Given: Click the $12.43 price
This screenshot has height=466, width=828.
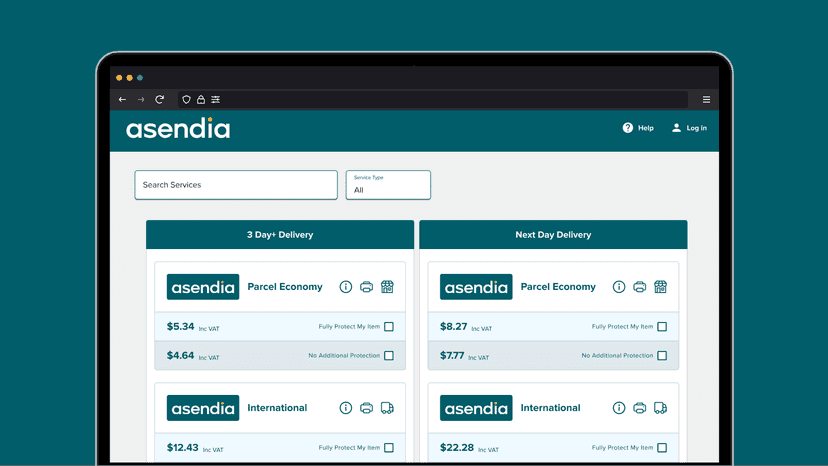Looking at the screenshot, I should (183, 448).
